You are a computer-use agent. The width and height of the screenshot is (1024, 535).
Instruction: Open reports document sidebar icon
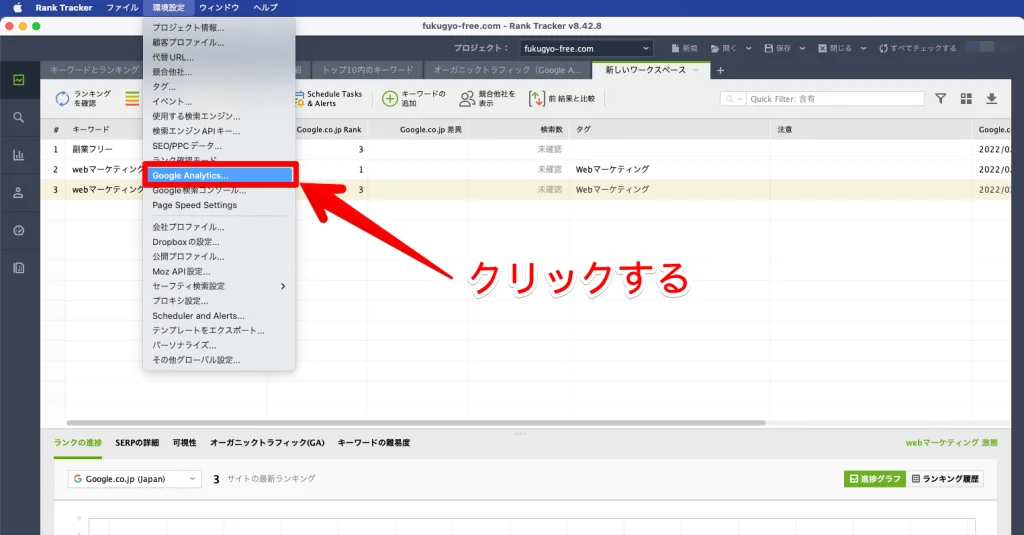coord(19,268)
